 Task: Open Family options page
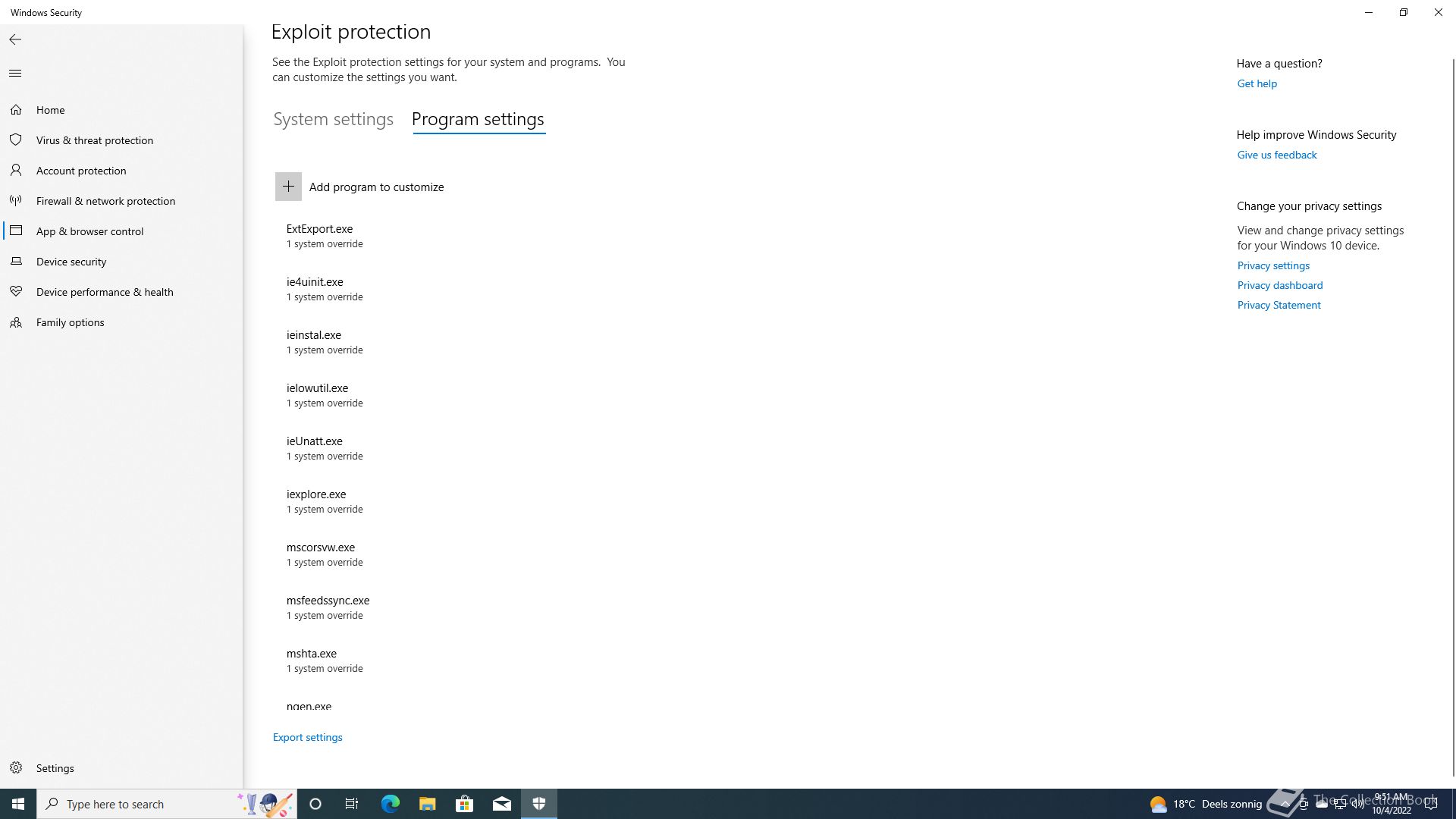pos(71,322)
